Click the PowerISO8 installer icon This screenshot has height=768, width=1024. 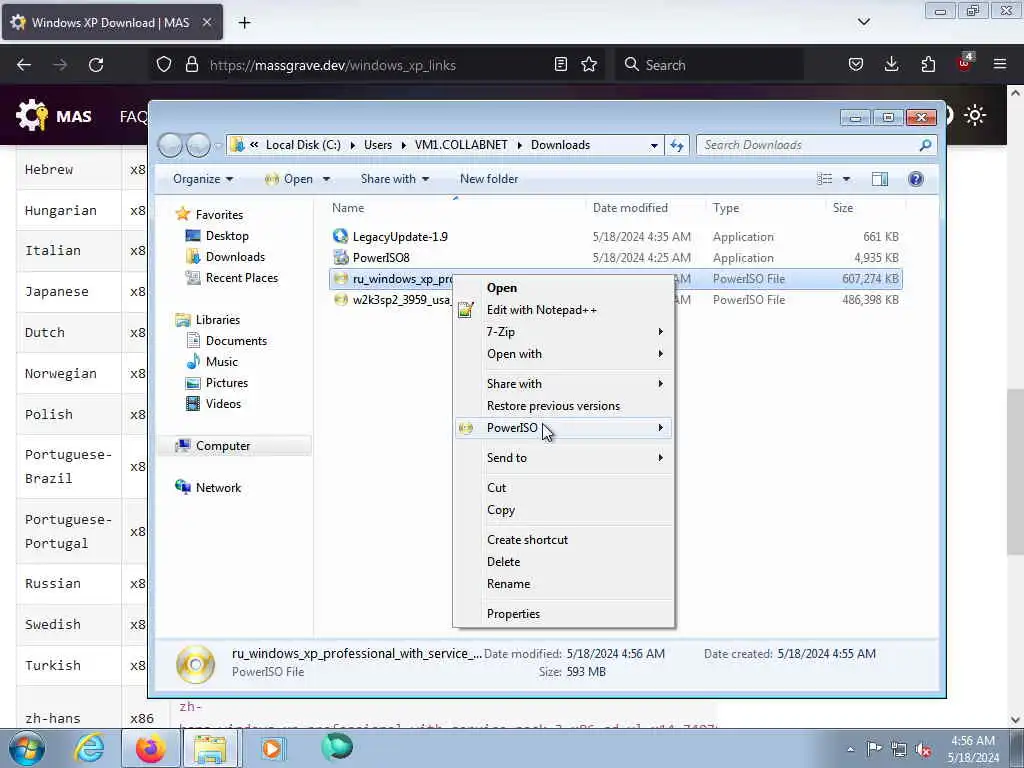point(340,257)
